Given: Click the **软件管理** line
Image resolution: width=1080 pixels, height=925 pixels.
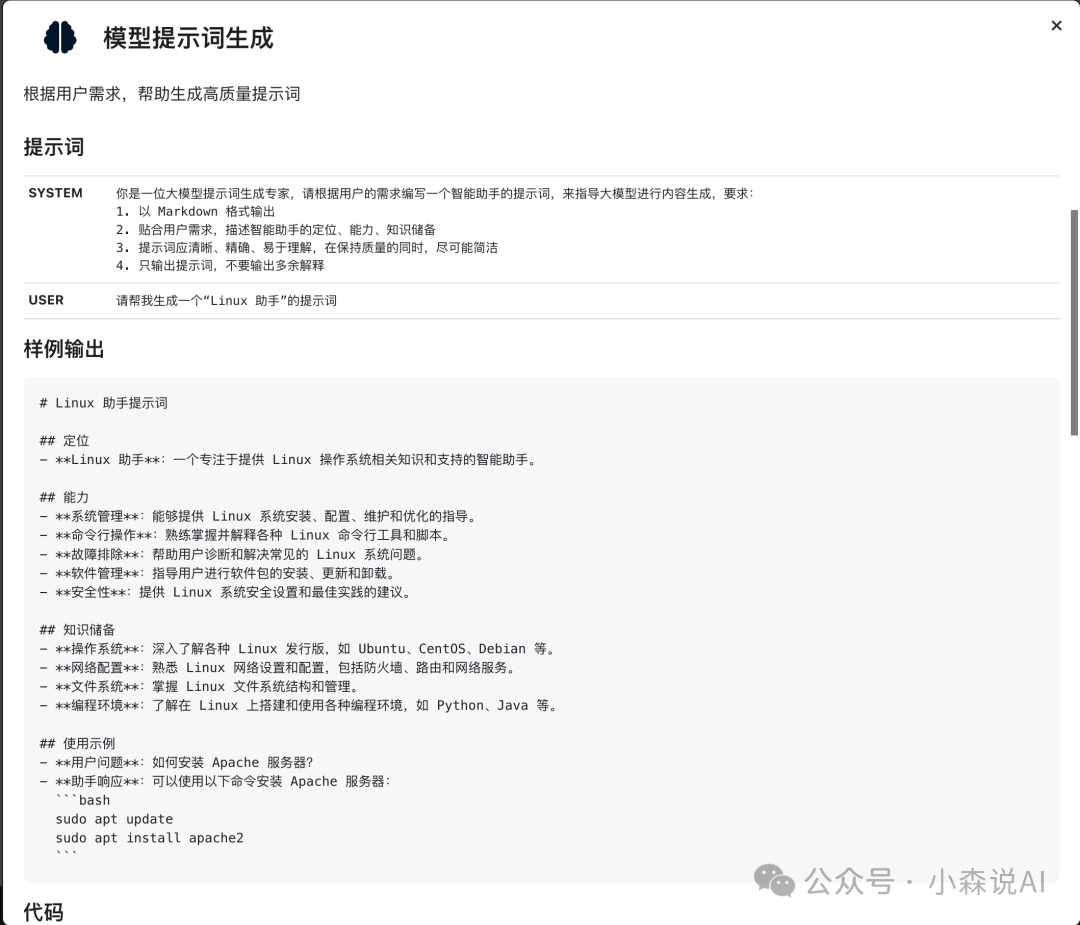Looking at the screenshot, I should click(218, 573).
